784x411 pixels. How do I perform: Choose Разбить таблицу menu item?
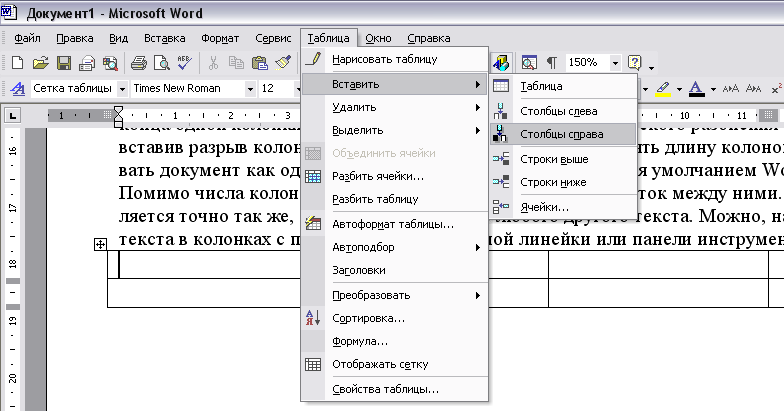(x=394, y=200)
